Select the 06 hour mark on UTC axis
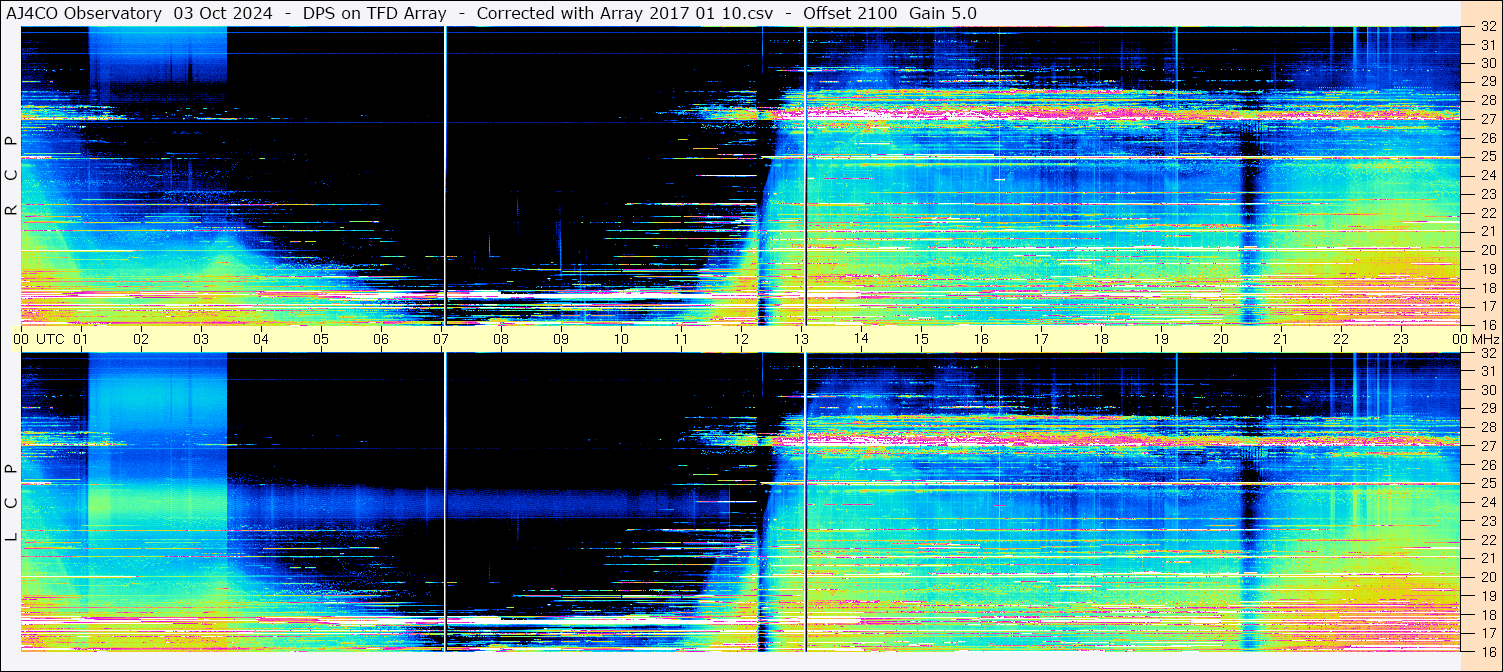Viewport: 1503px width, 672px height. point(381,339)
